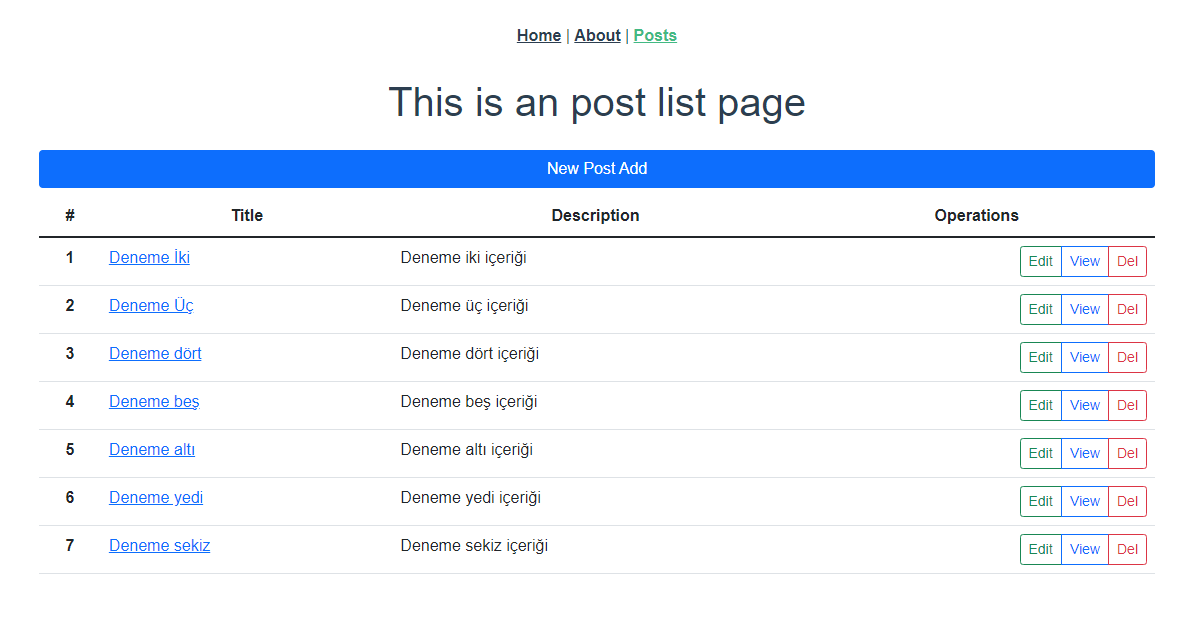Delete the Deneme Üç post
Viewport: 1202px width, 617px height.
pos(1127,309)
